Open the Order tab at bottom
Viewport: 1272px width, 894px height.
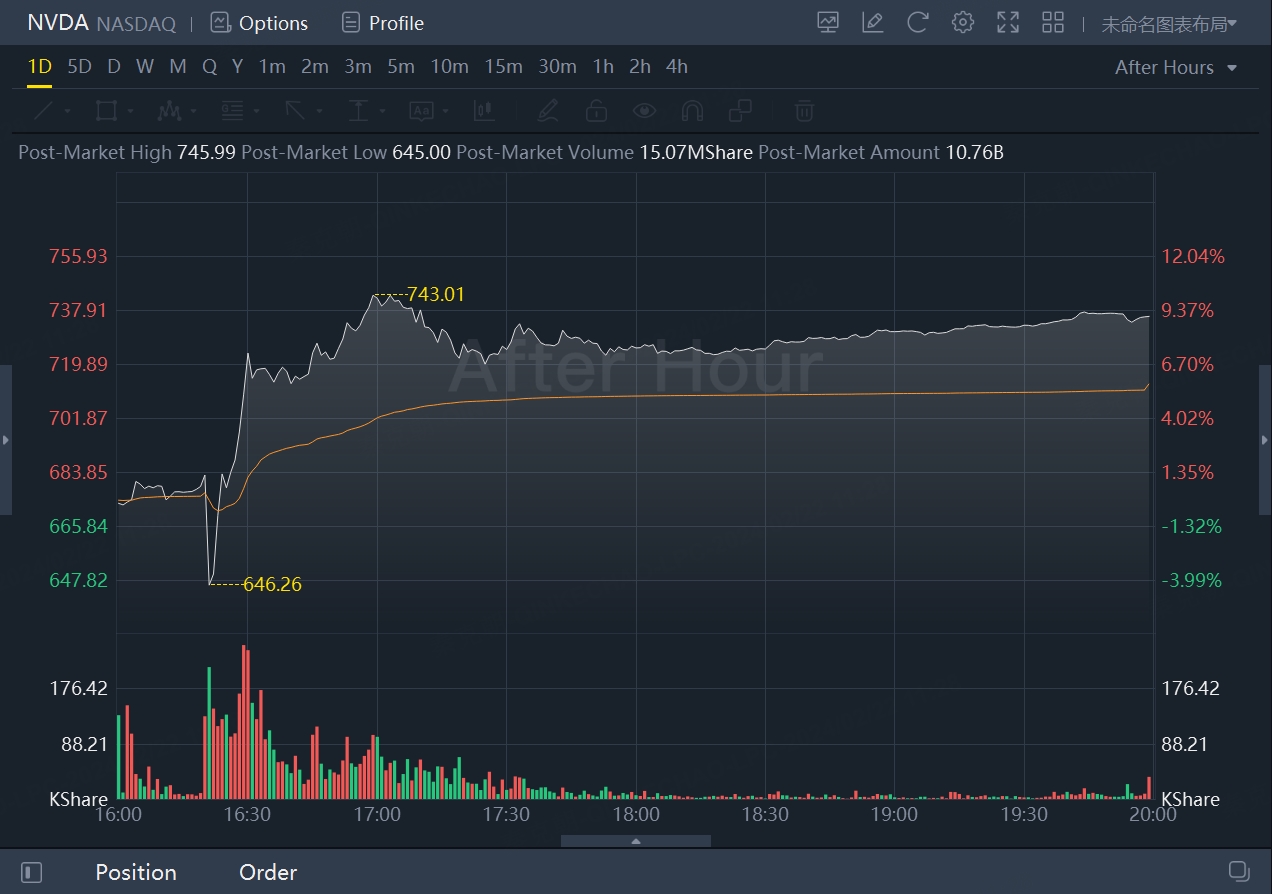click(268, 872)
